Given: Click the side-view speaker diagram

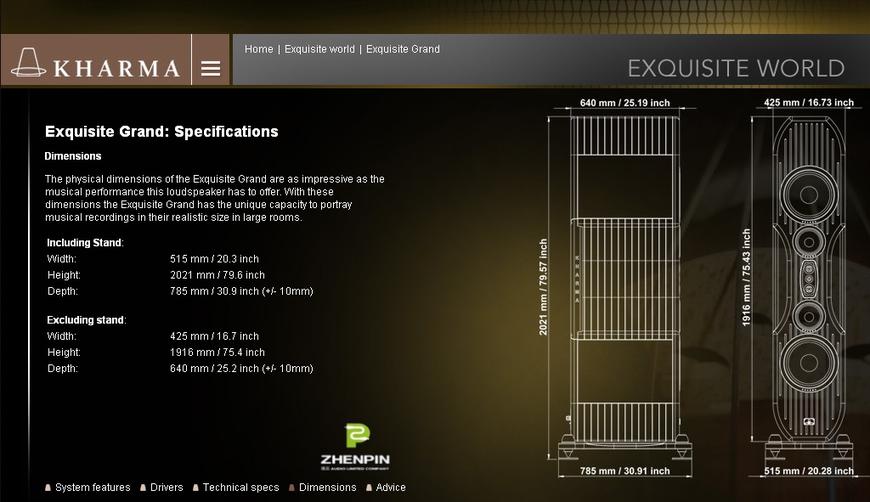Looking at the screenshot, I should click(624, 286).
